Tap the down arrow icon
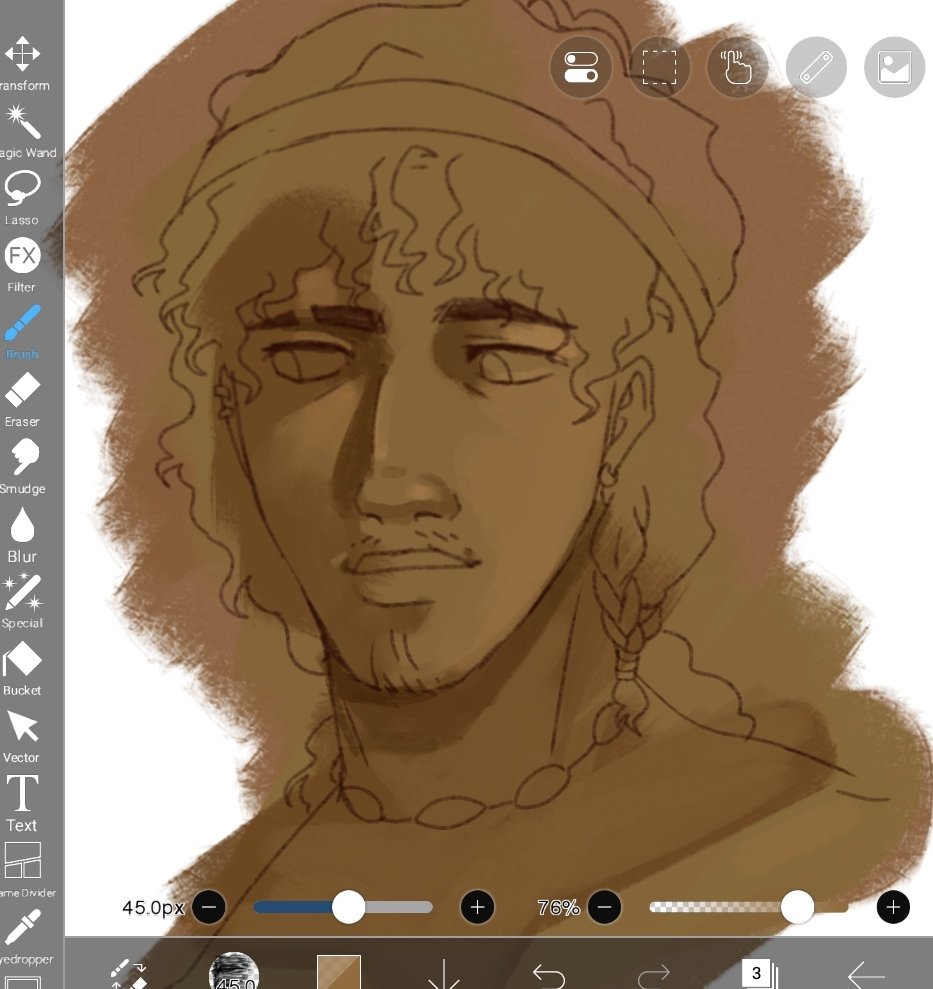Screen dimensions: 933x989 click(x=443, y=974)
